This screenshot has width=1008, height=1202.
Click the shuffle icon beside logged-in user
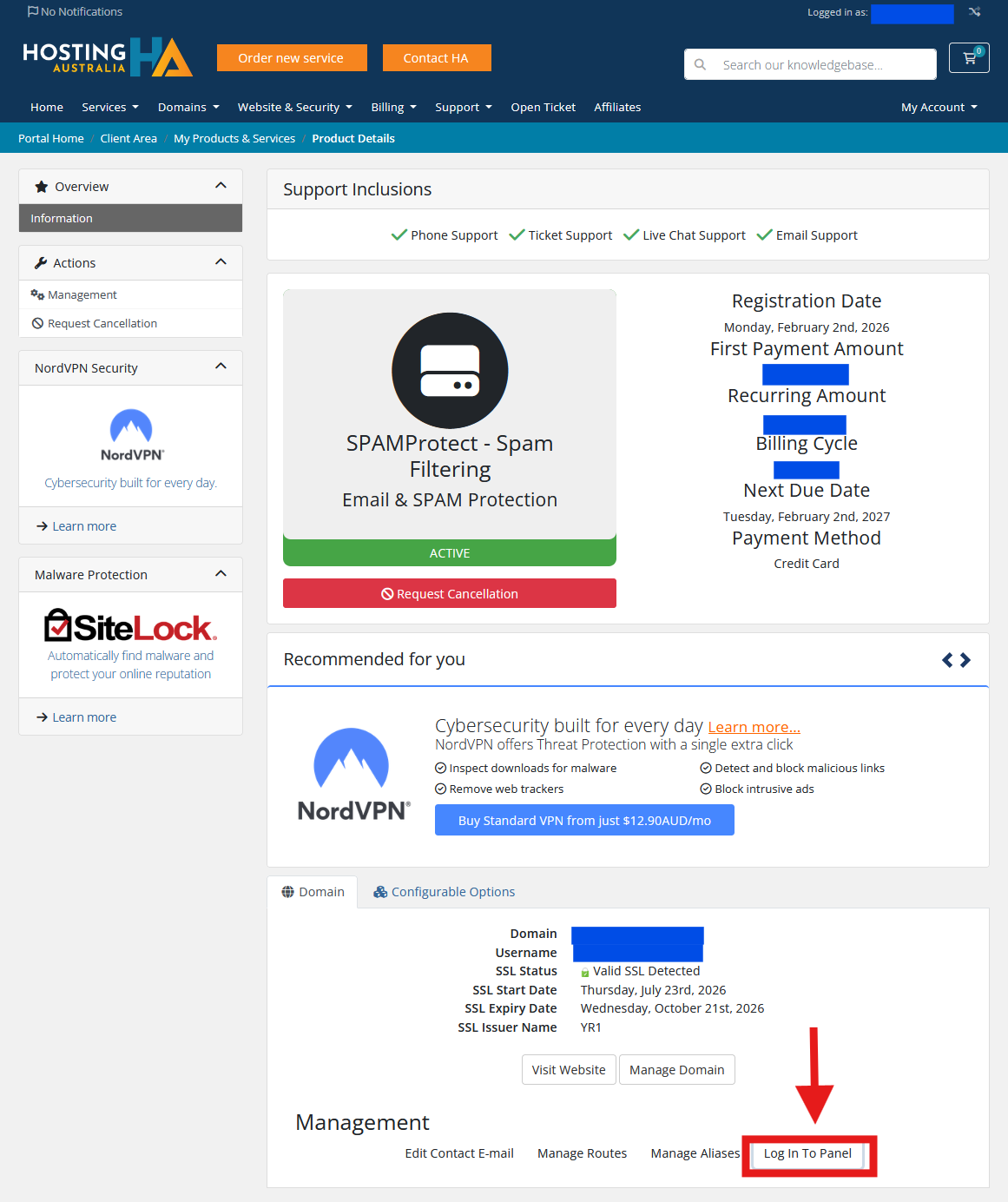click(974, 12)
